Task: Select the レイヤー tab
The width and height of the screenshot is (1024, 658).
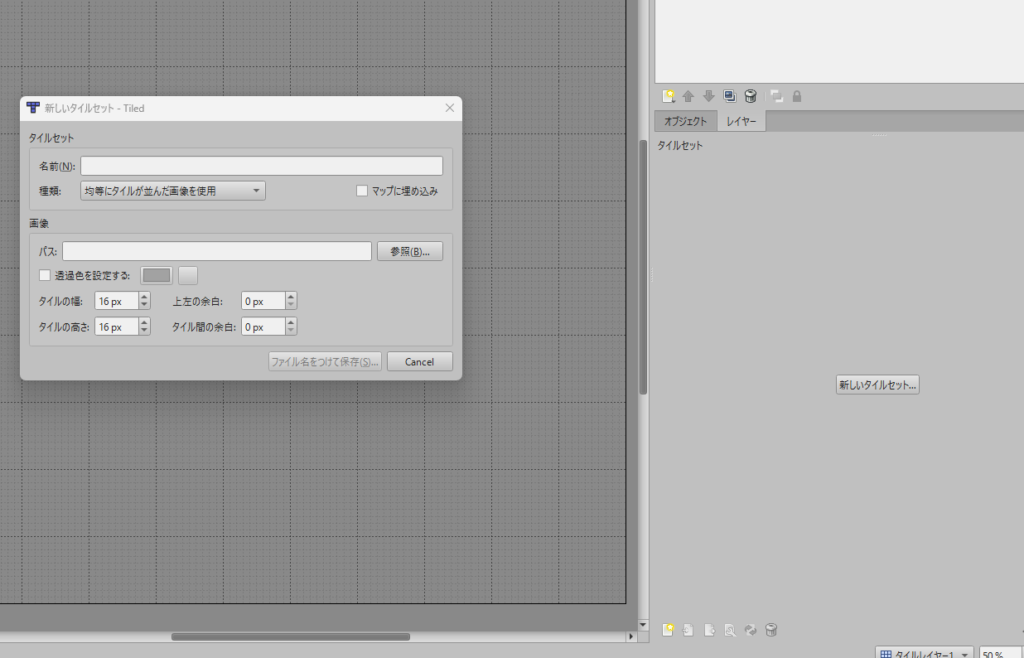Action: 742,122
